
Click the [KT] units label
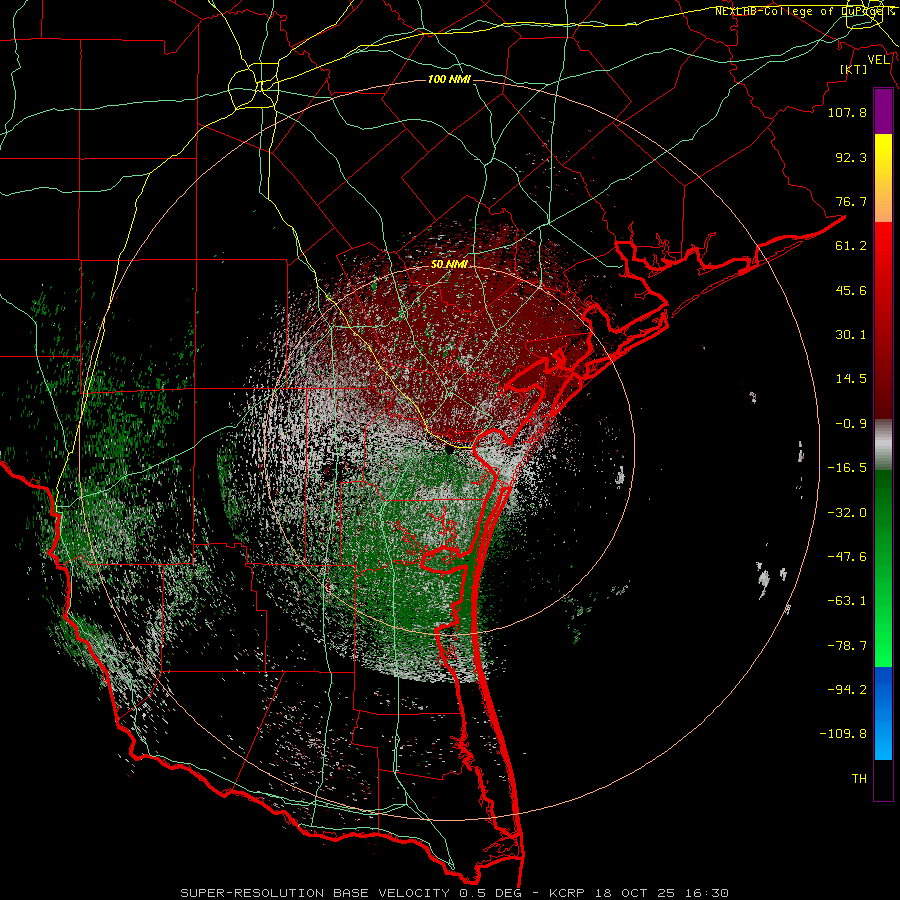(854, 69)
